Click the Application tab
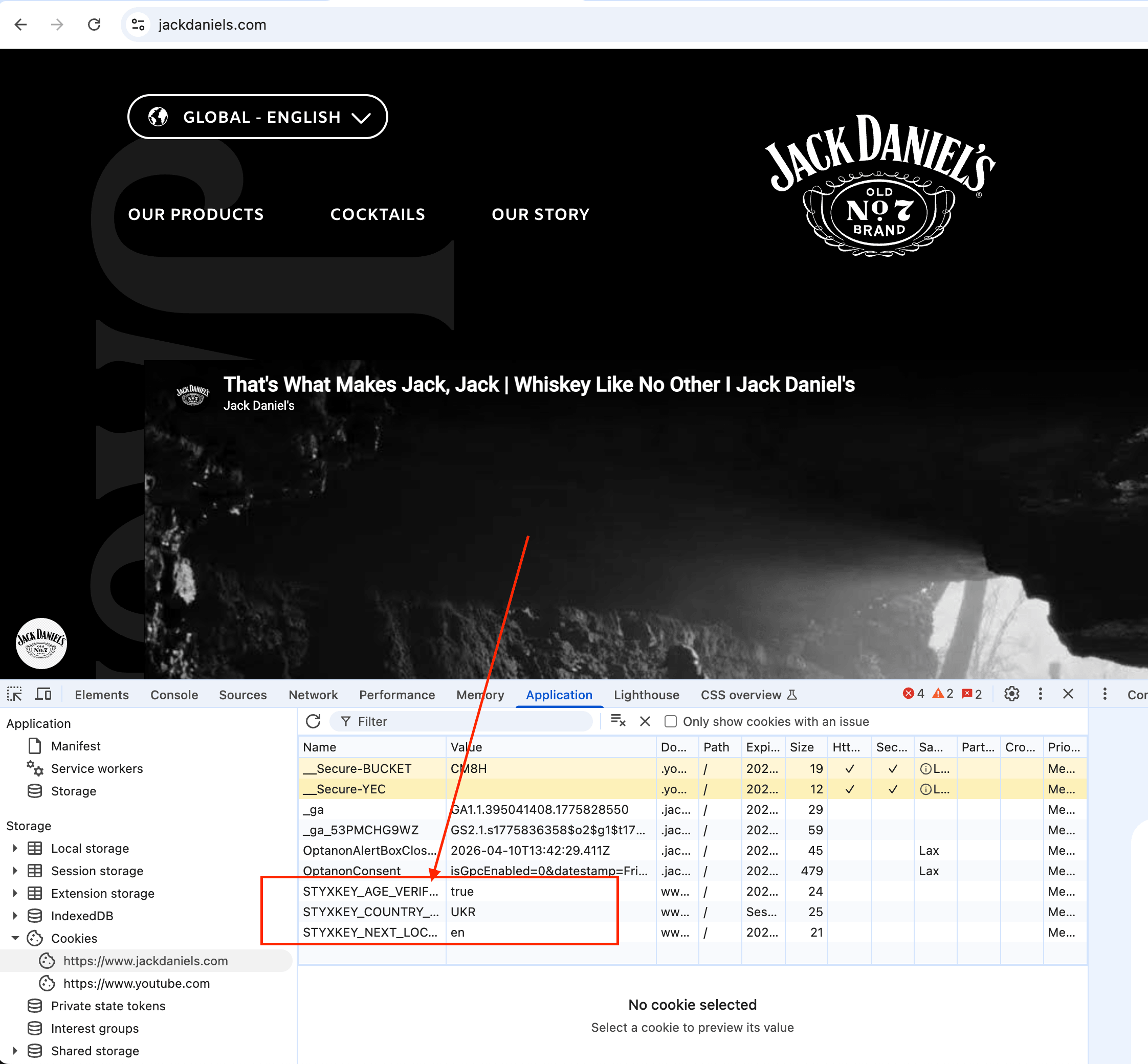This screenshot has width=1148, height=1064. point(559,695)
